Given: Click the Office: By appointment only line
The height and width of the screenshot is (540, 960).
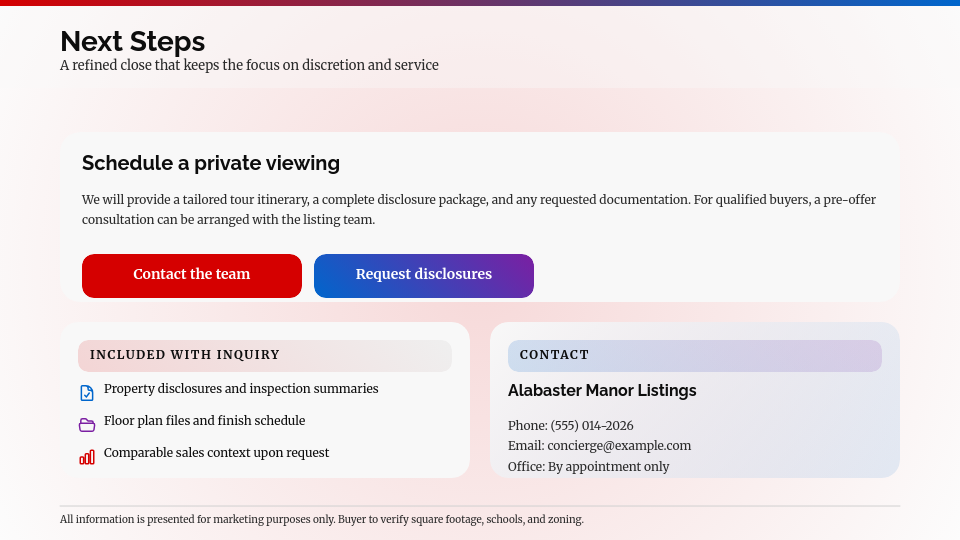Looking at the screenshot, I should (588, 467).
